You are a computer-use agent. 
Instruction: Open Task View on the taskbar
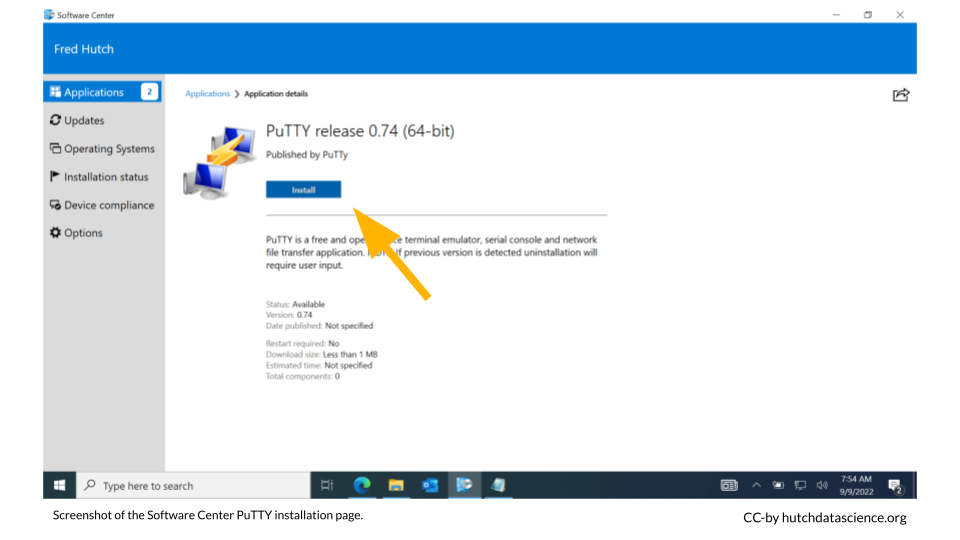point(327,486)
